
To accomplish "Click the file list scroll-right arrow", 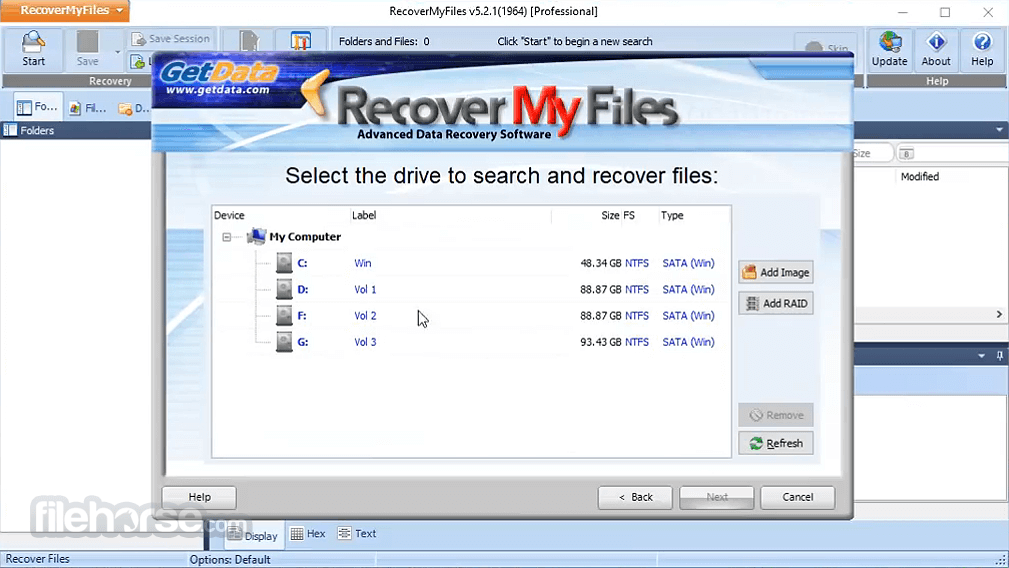I will (x=999, y=315).
